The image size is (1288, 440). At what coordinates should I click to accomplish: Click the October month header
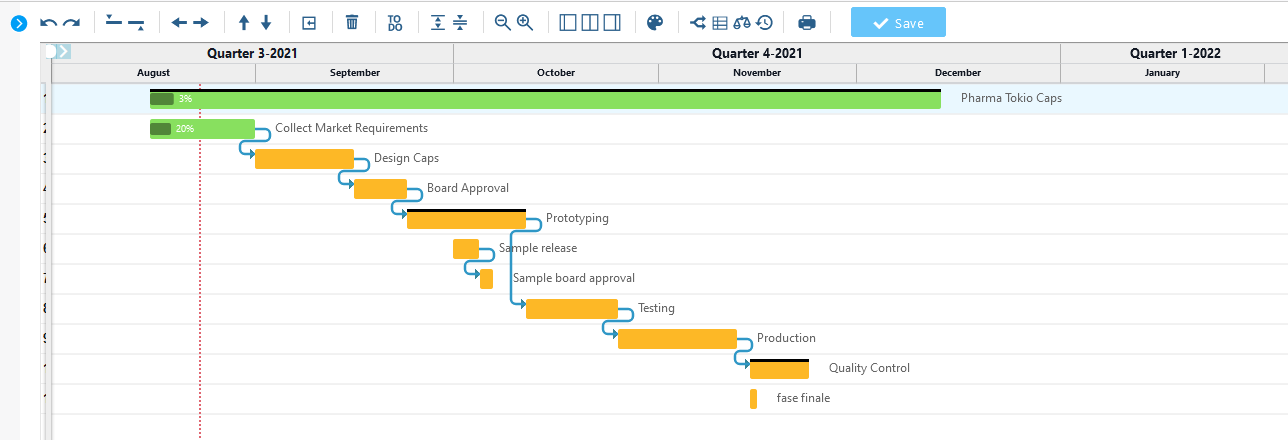coord(556,73)
